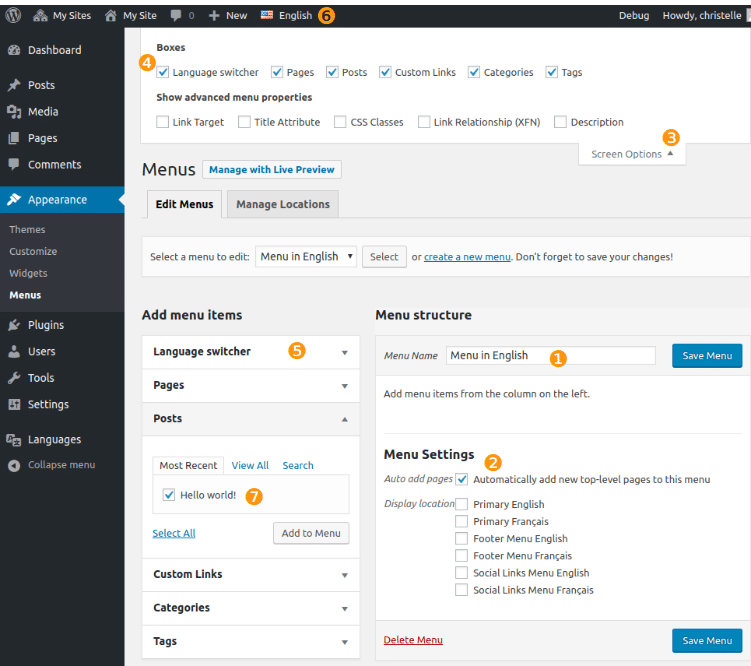Click the Languages translate icon
The width and height of the screenshot is (751, 666).
(14, 440)
